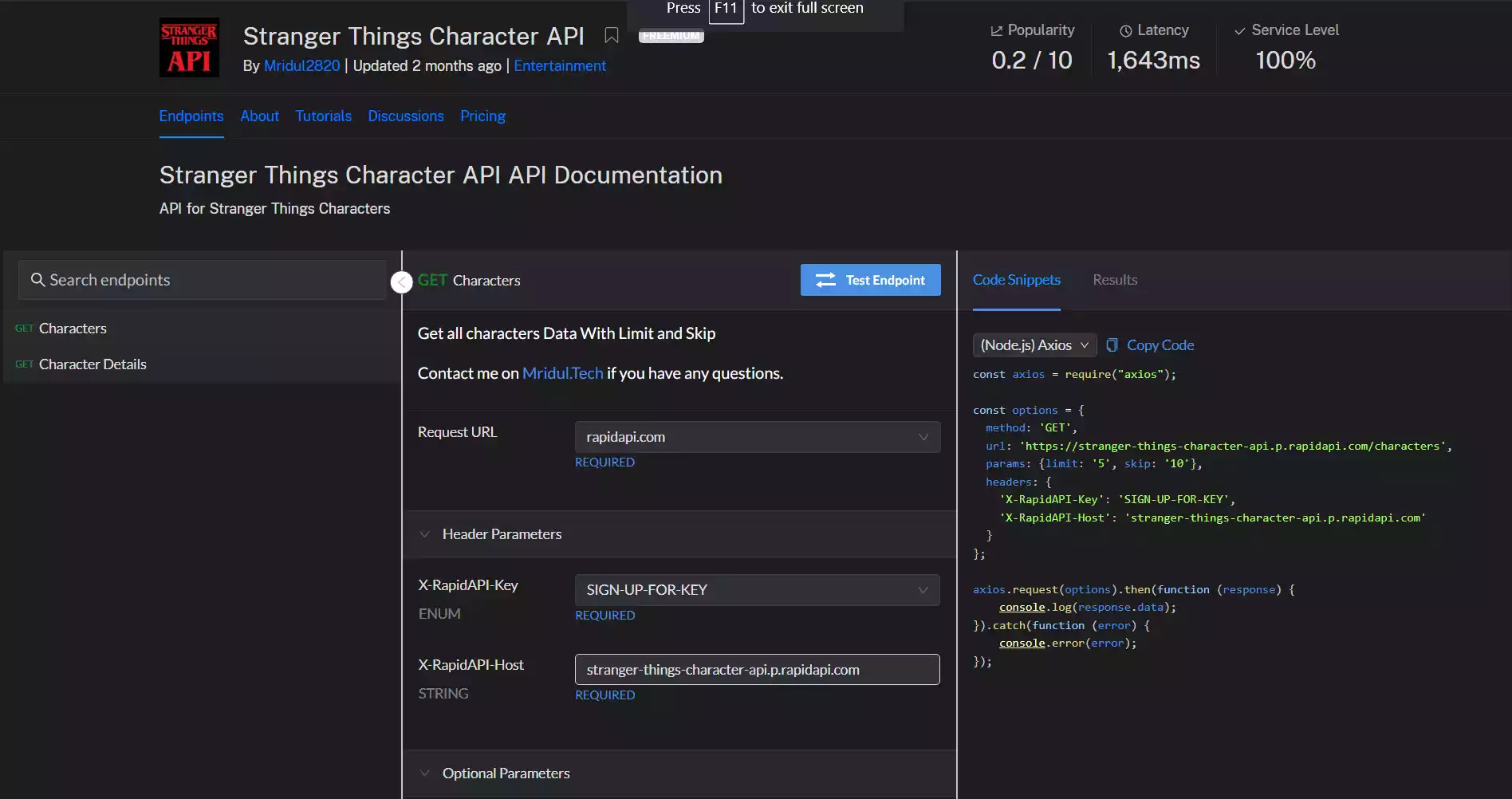Image resolution: width=1512 pixels, height=799 pixels.
Task: Click the service level value 100%
Action: click(1286, 61)
